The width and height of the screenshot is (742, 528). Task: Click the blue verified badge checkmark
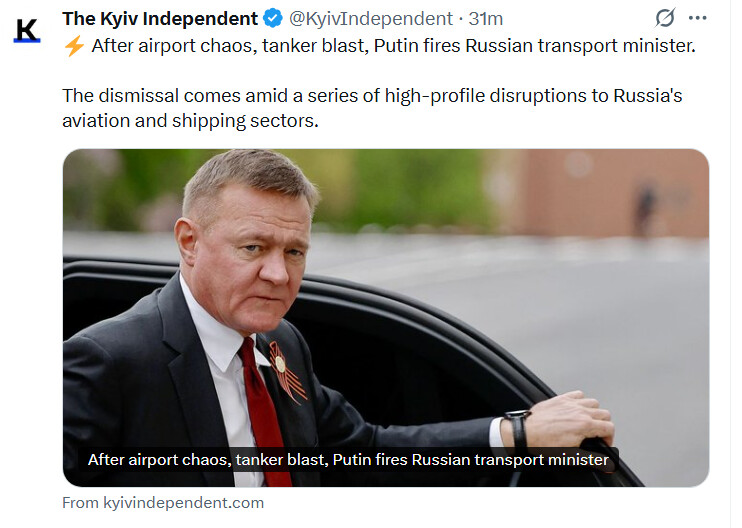click(272, 18)
